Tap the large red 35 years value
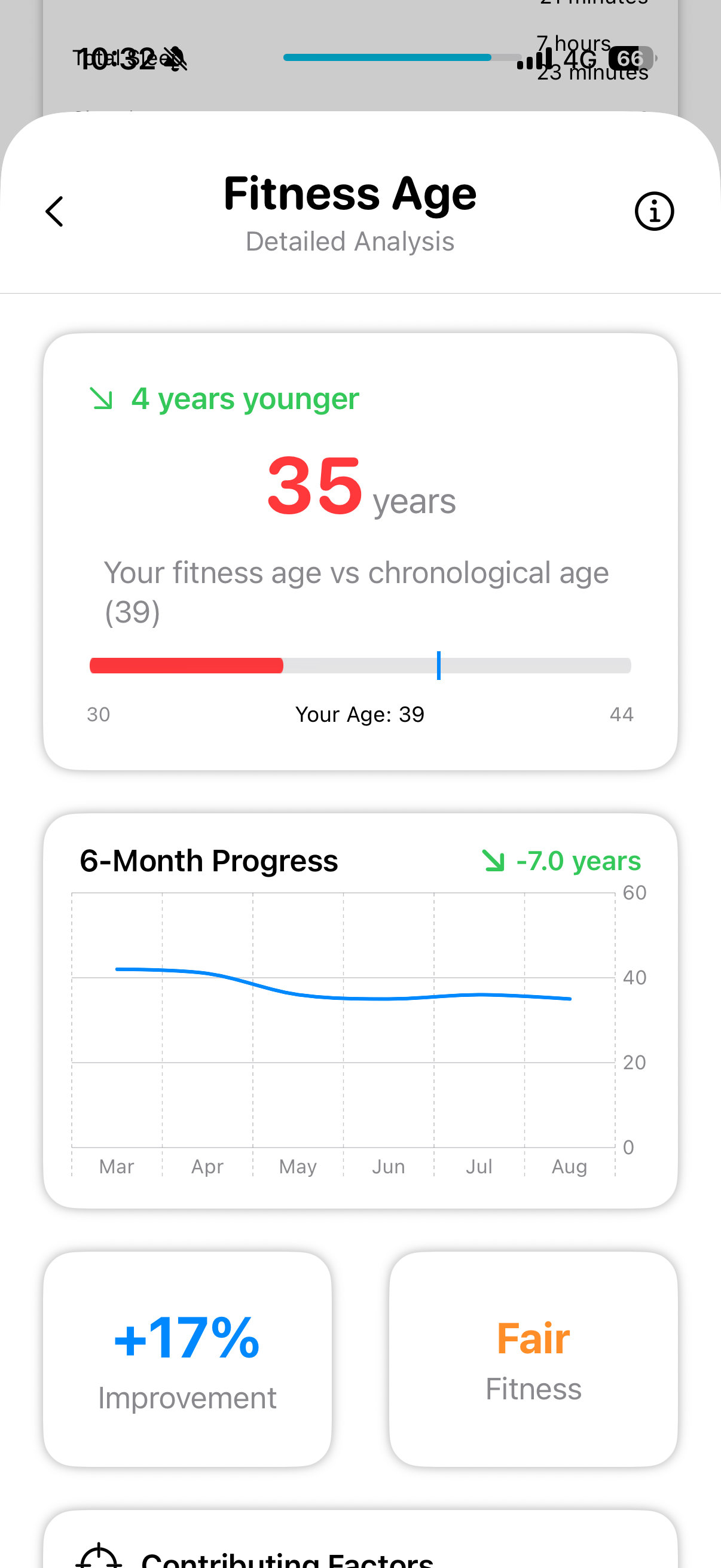 (x=314, y=486)
